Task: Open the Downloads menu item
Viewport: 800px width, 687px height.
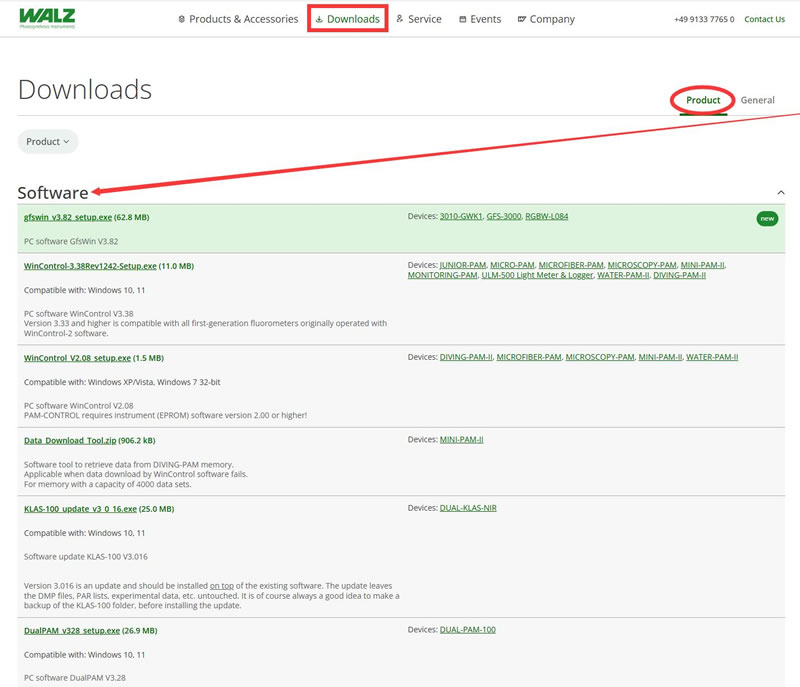Action: point(347,19)
